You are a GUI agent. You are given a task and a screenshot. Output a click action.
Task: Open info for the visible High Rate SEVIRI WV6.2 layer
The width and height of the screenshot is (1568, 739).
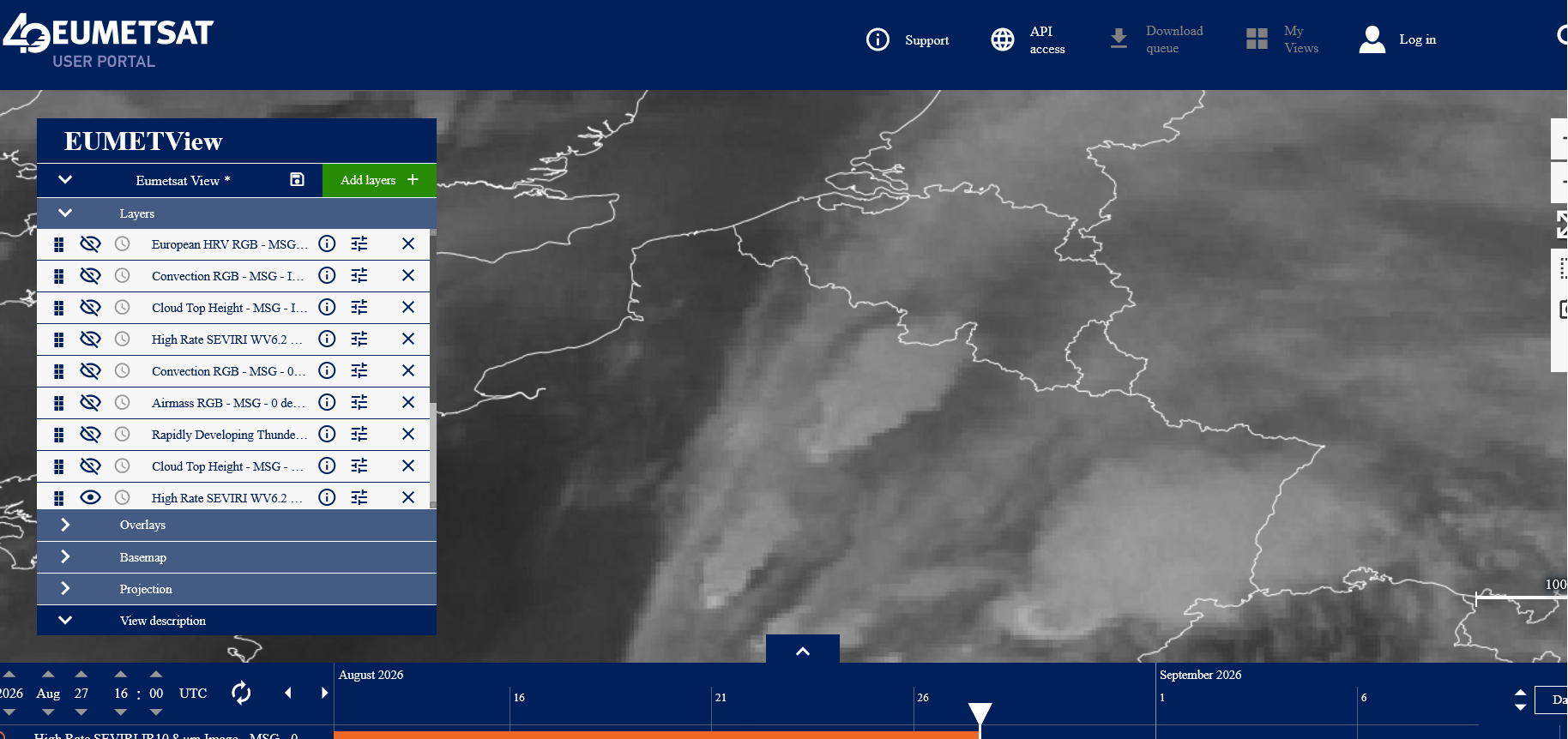tap(327, 497)
